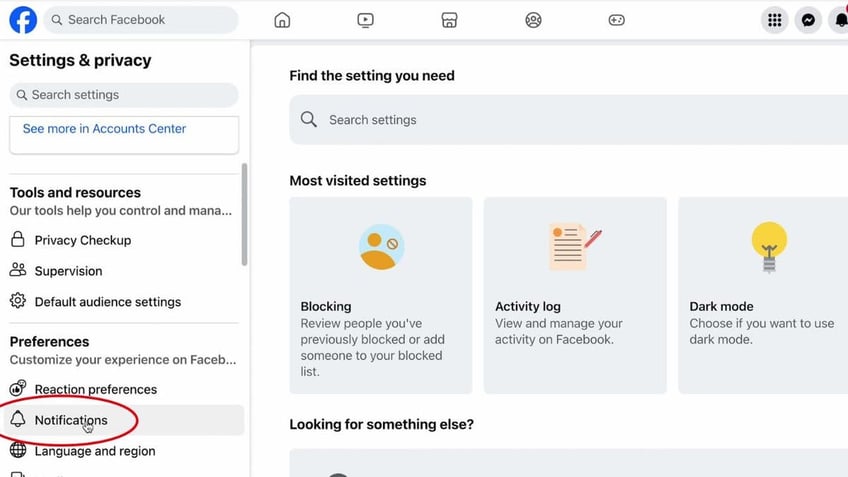The height and width of the screenshot is (477, 848).
Task: Open the Marketplace icon
Action: (x=449, y=20)
